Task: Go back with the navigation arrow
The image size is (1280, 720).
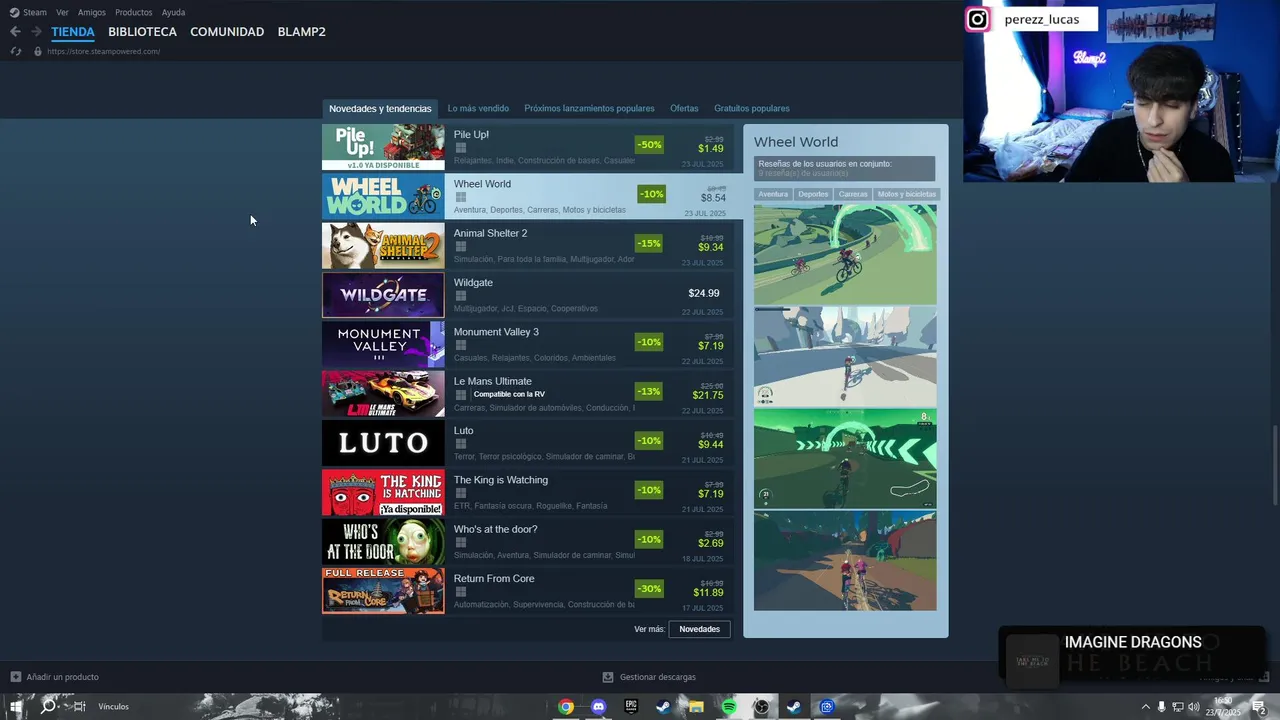Action: (15, 32)
